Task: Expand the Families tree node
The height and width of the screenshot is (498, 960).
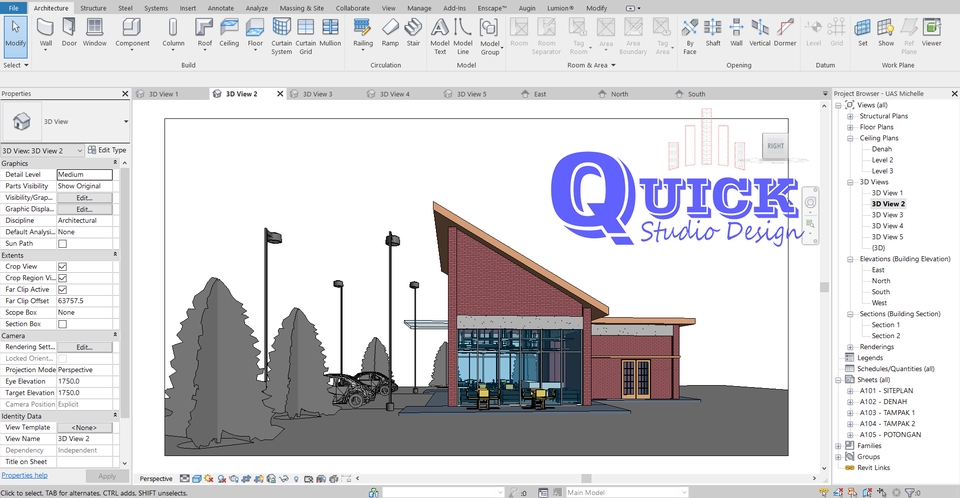Action: pos(838,446)
